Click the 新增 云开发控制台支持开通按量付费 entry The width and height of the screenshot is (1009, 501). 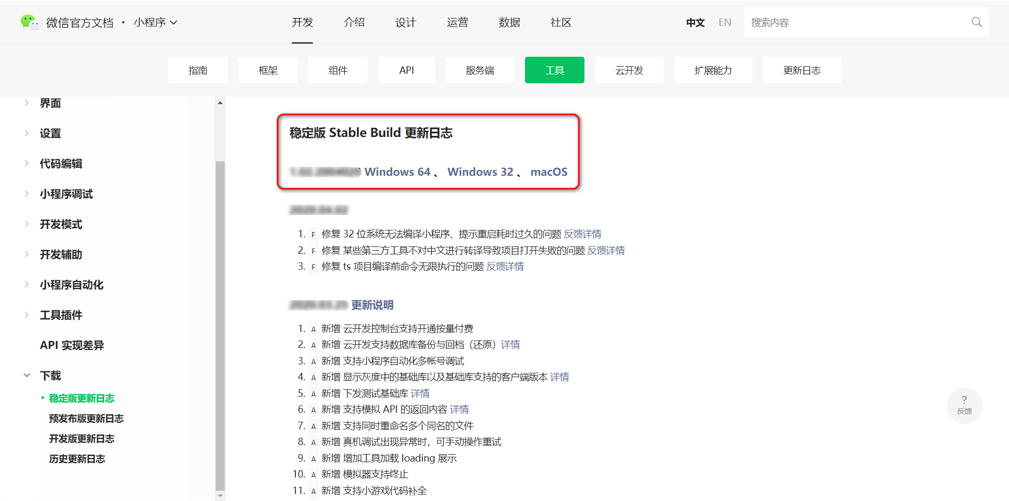(x=397, y=328)
